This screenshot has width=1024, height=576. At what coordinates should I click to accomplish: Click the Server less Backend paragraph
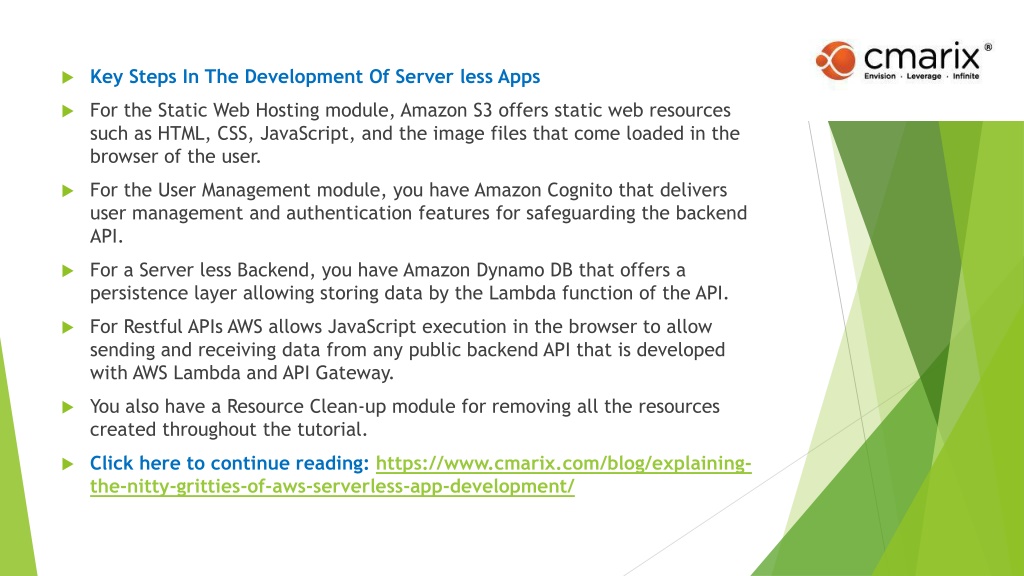click(x=409, y=281)
